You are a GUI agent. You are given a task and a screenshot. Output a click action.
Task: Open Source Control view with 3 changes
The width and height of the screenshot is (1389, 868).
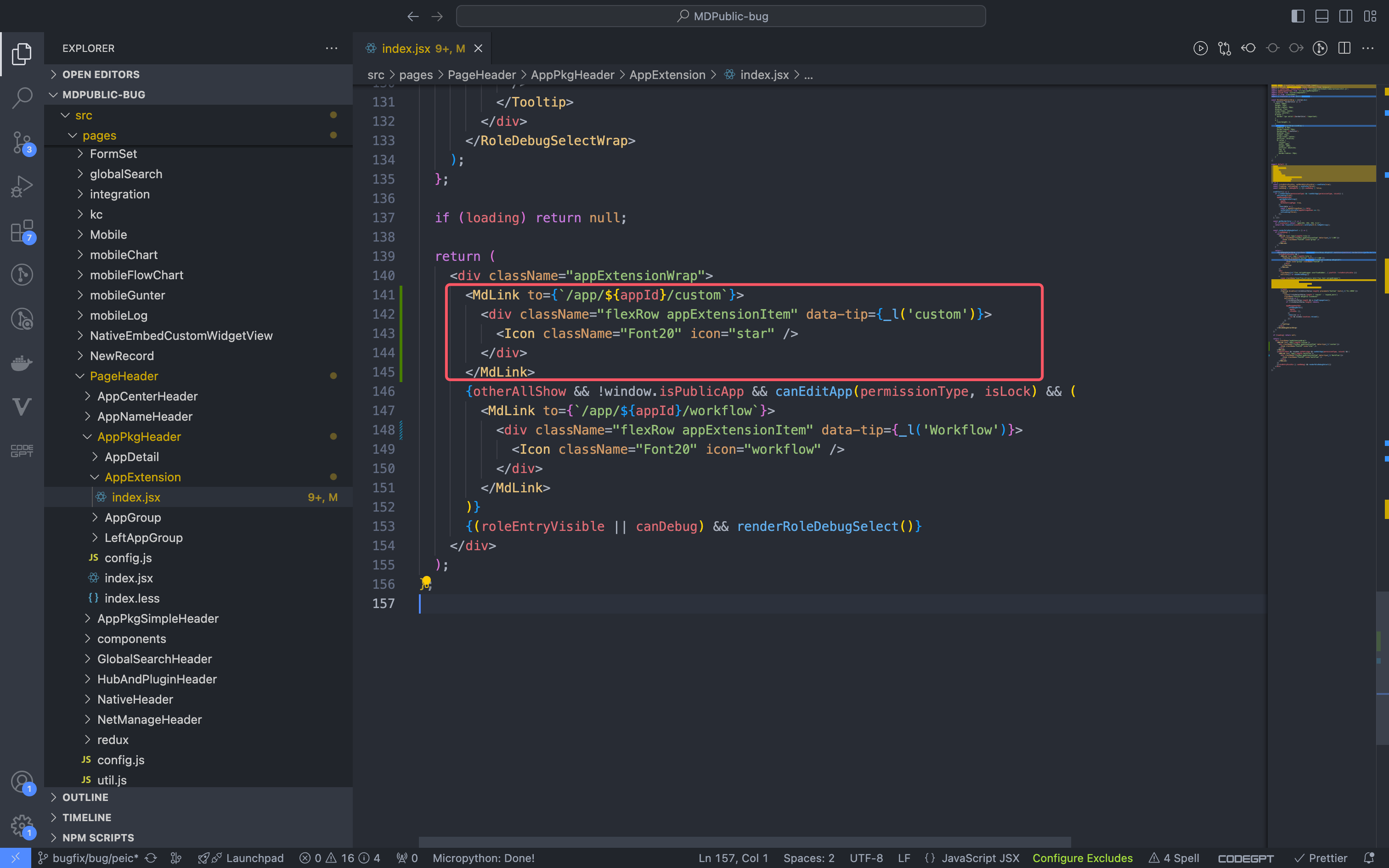tap(22, 142)
